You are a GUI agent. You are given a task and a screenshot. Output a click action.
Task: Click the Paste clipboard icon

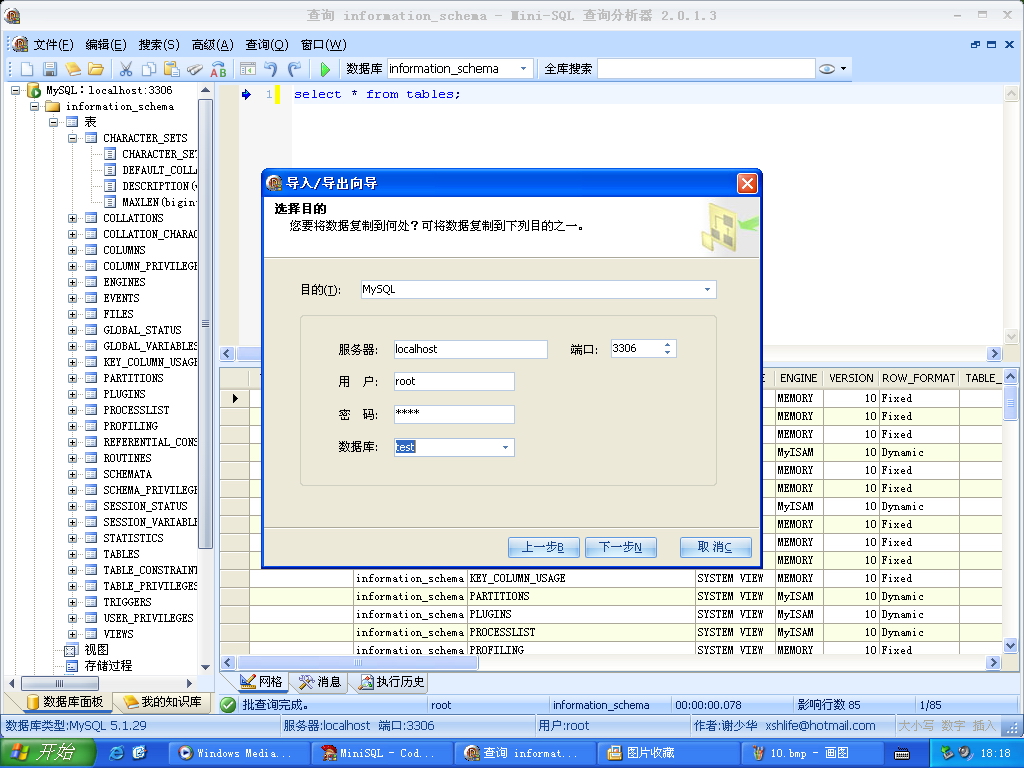point(172,69)
